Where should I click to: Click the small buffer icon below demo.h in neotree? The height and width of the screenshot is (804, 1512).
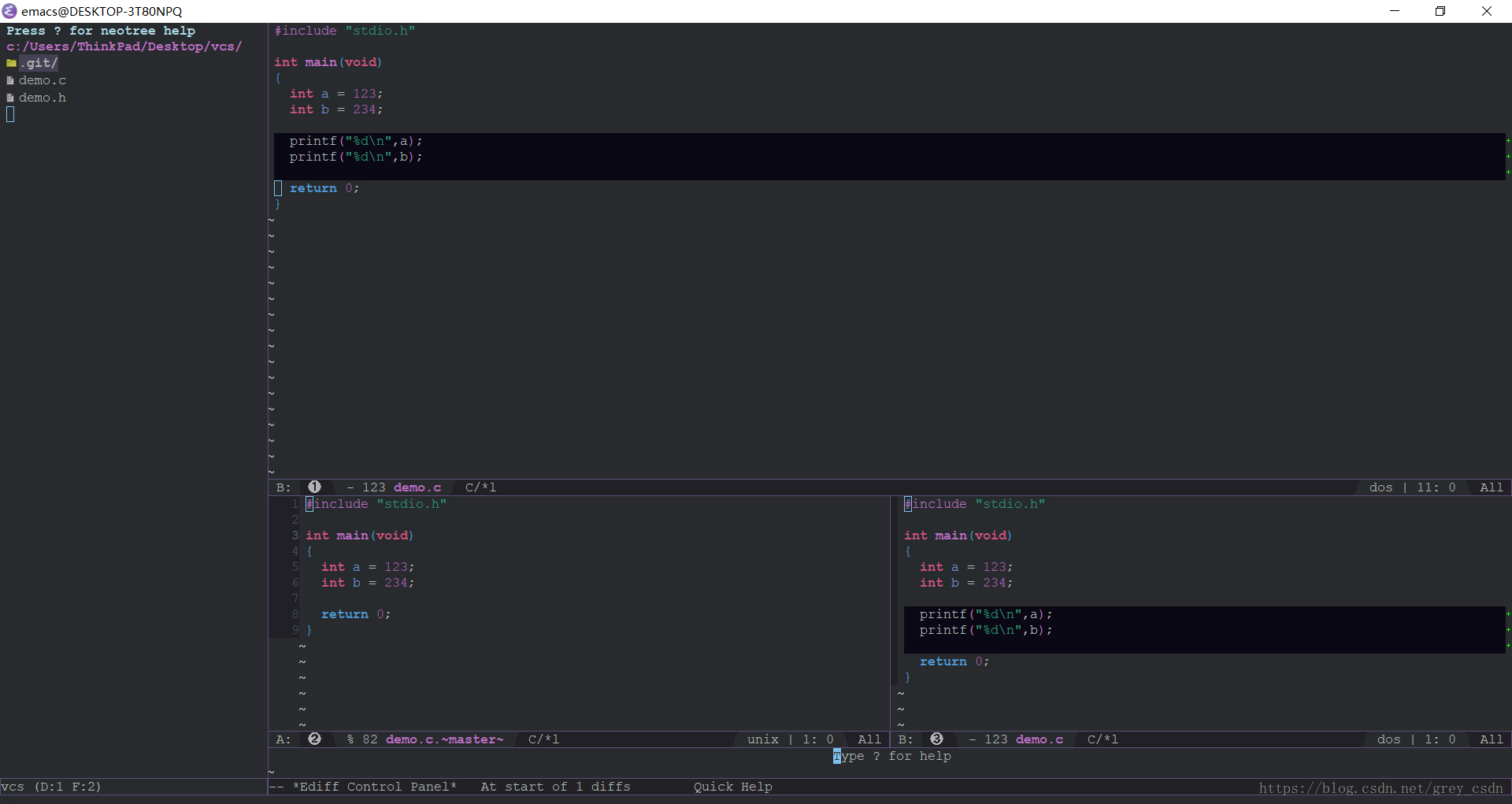click(x=9, y=114)
